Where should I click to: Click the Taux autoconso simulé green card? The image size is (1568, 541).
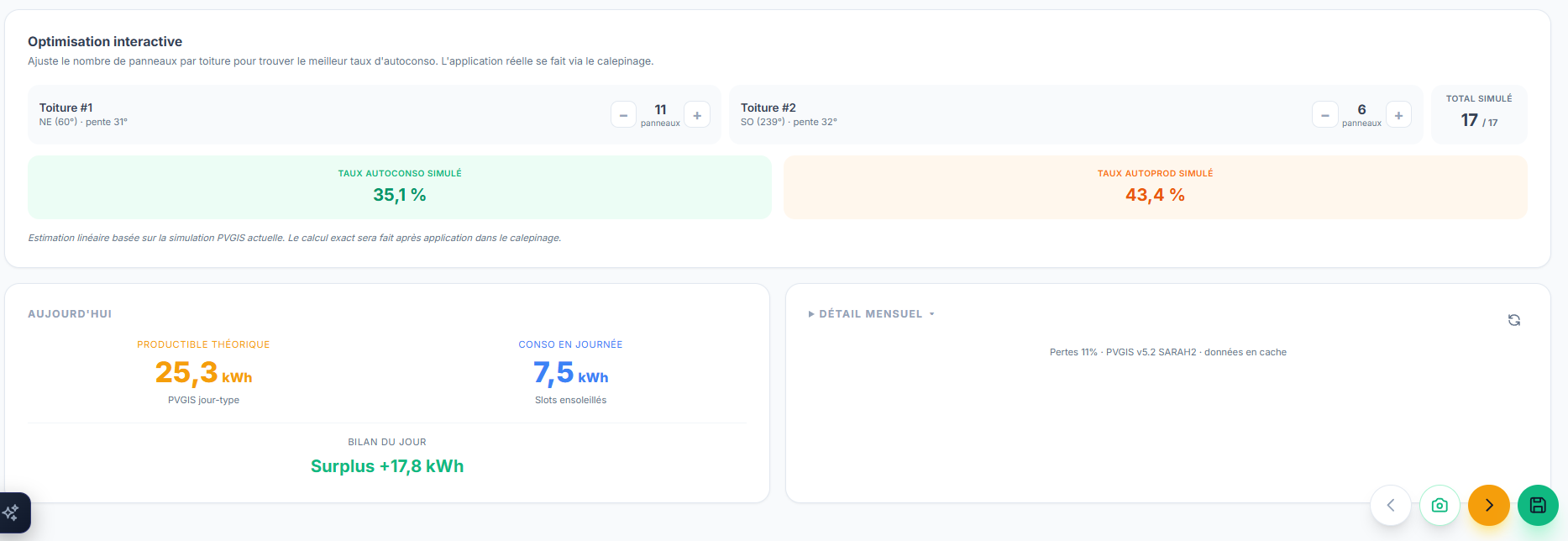400,187
